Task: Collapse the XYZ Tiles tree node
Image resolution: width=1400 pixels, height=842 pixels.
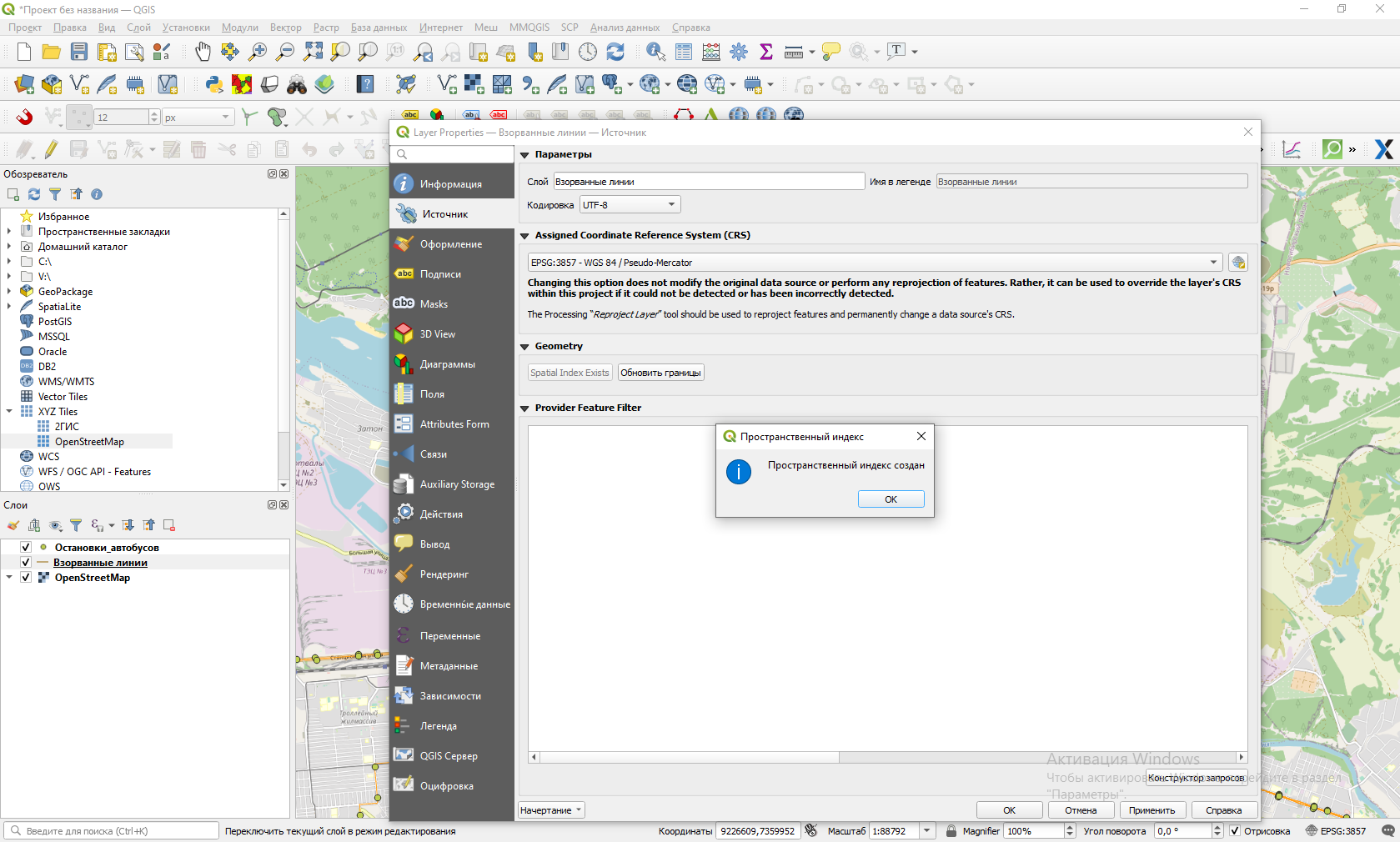Action: click(x=9, y=412)
